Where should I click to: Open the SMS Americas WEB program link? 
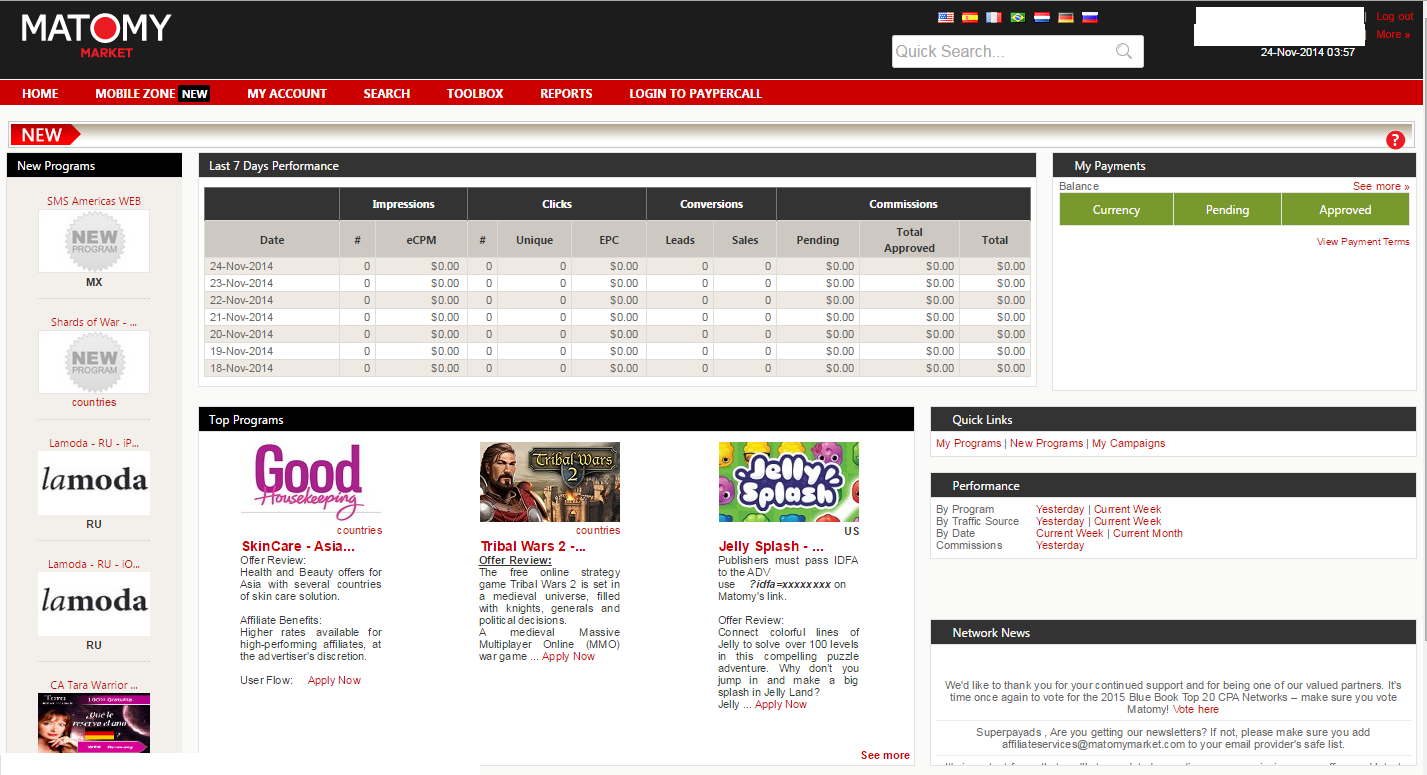tap(94, 201)
